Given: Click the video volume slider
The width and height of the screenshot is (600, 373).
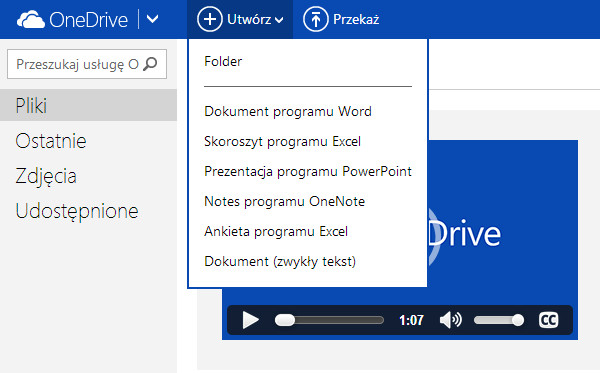Looking at the screenshot, I should (x=499, y=320).
